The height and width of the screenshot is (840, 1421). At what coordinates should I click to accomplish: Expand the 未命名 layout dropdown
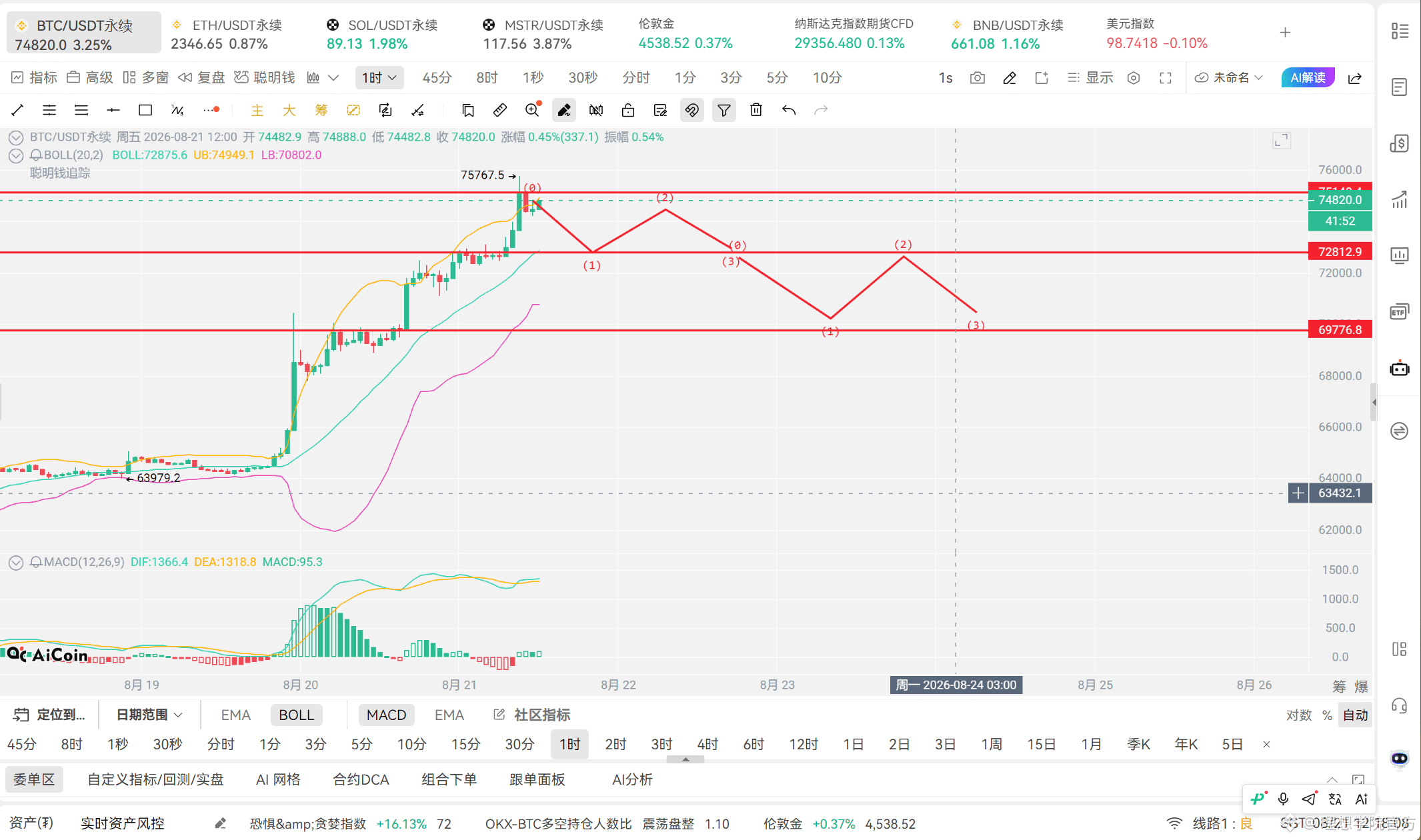[1229, 78]
